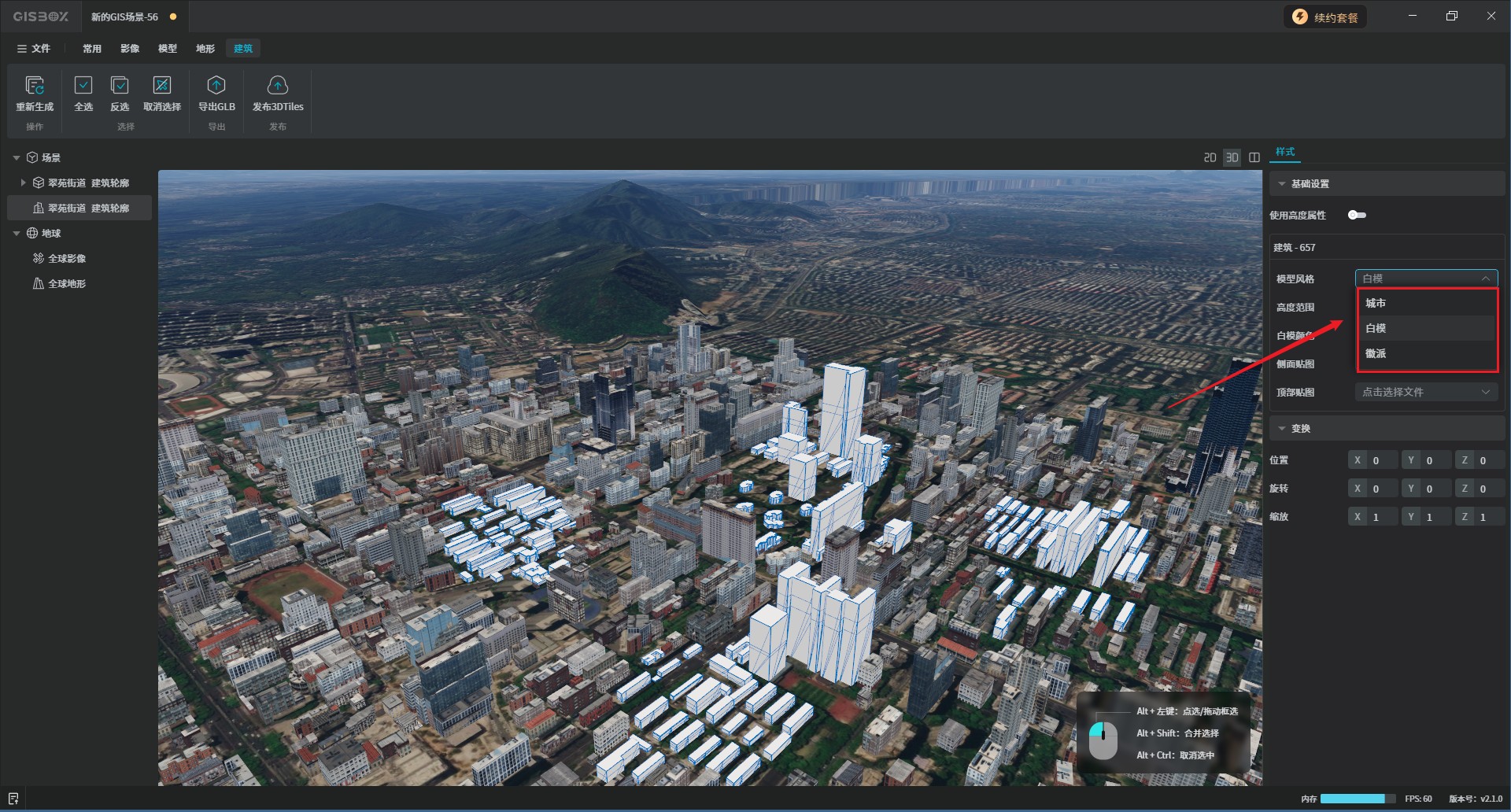Open the 文件 menu
This screenshot has height=812, width=1511.
point(34,49)
